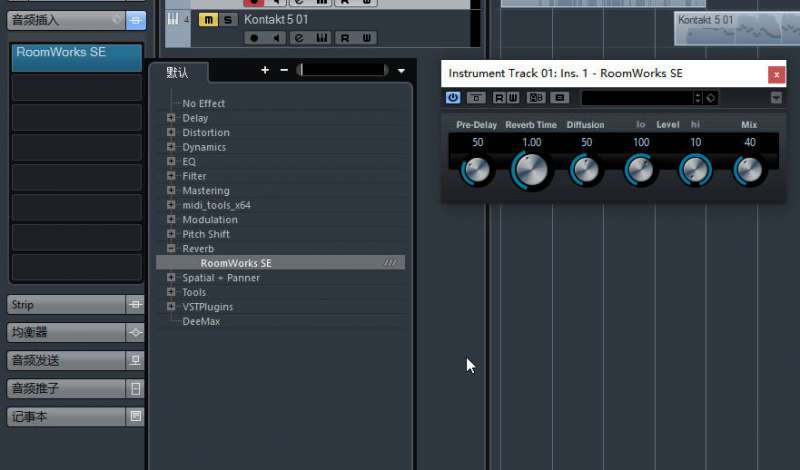Screen dimensions: 800x470
Task: Enable monitor speaker icon on Kontakt track
Action: [275, 38]
